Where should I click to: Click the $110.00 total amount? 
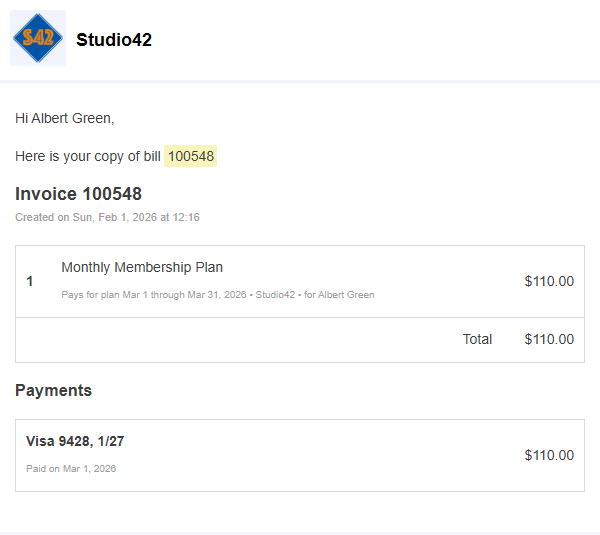tap(549, 339)
